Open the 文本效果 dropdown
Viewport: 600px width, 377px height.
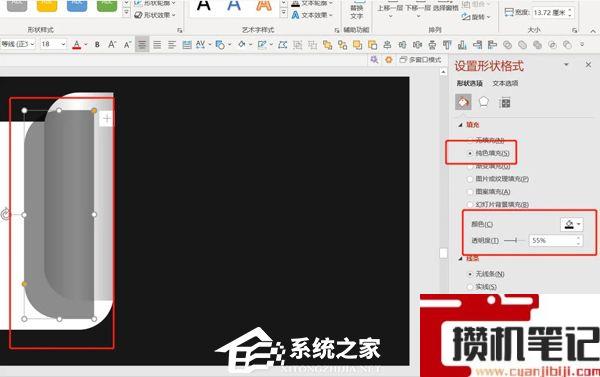coord(312,15)
